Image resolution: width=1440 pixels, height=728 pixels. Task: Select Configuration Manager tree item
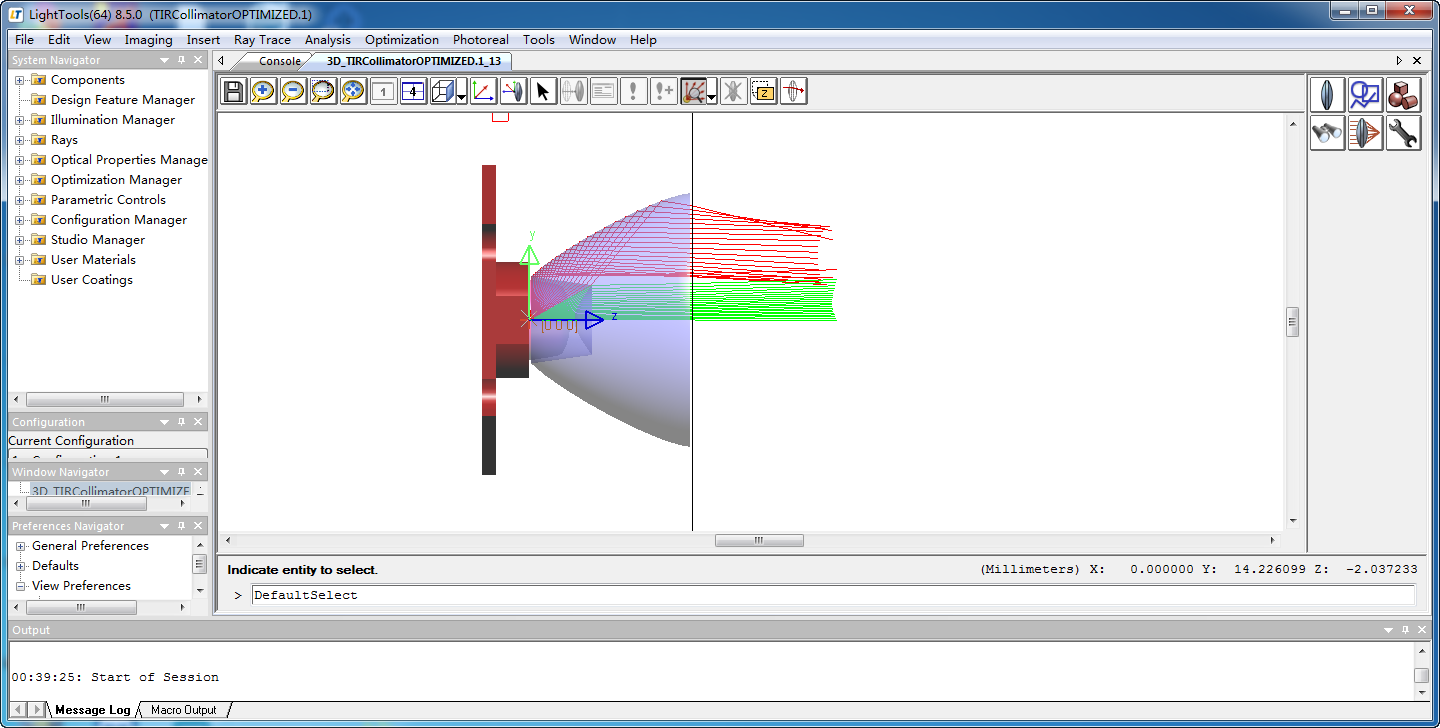(x=118, y=220)
